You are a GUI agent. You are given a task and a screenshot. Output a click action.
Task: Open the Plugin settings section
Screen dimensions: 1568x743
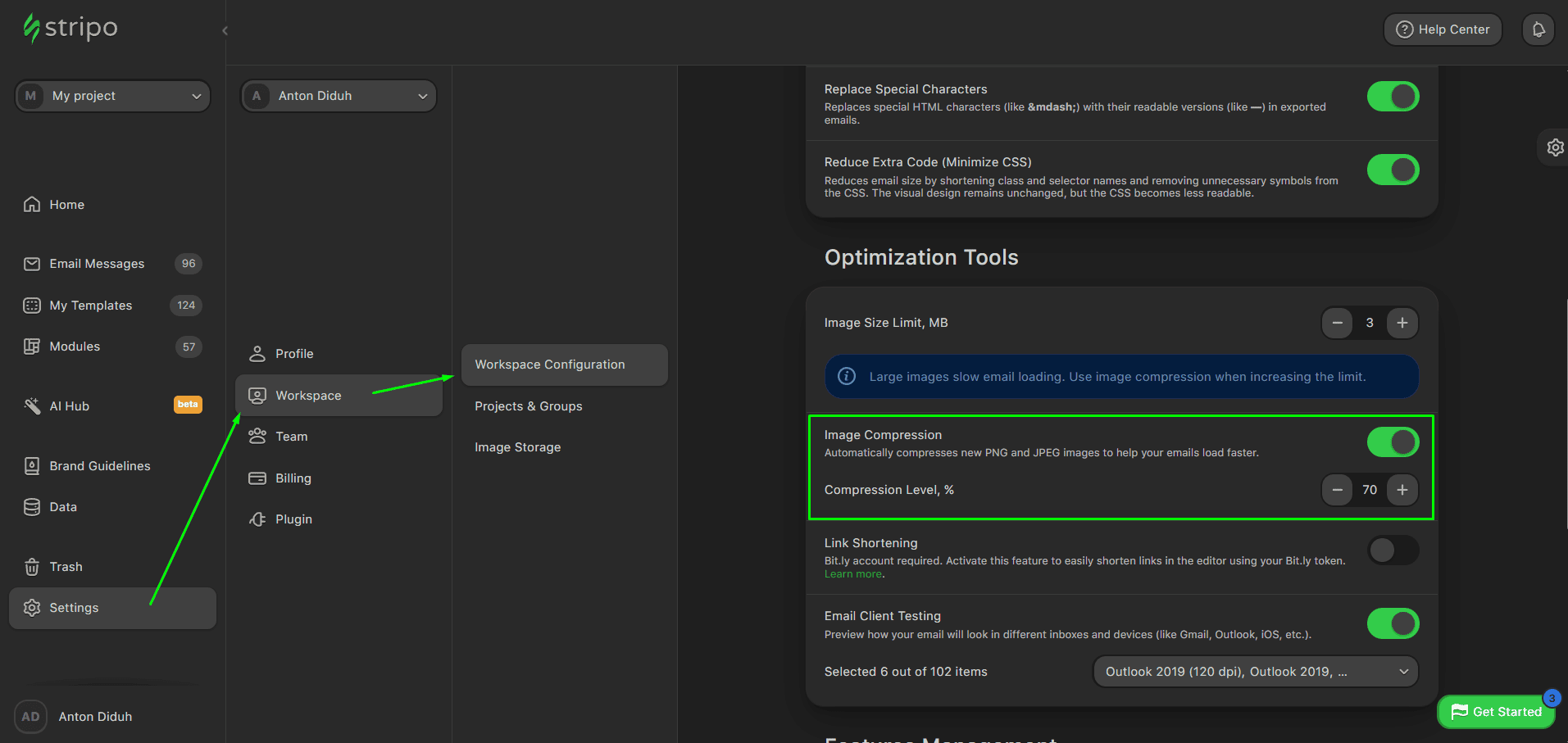tap(293, 519)
